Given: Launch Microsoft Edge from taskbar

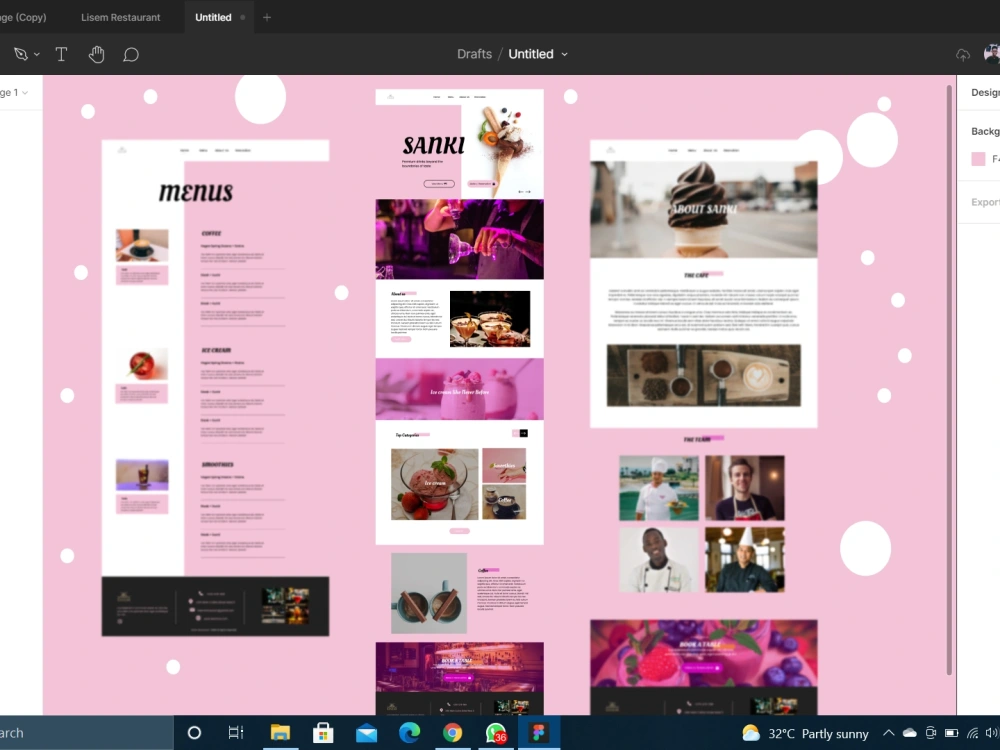Looking at the screenshot, I should 409,733.
